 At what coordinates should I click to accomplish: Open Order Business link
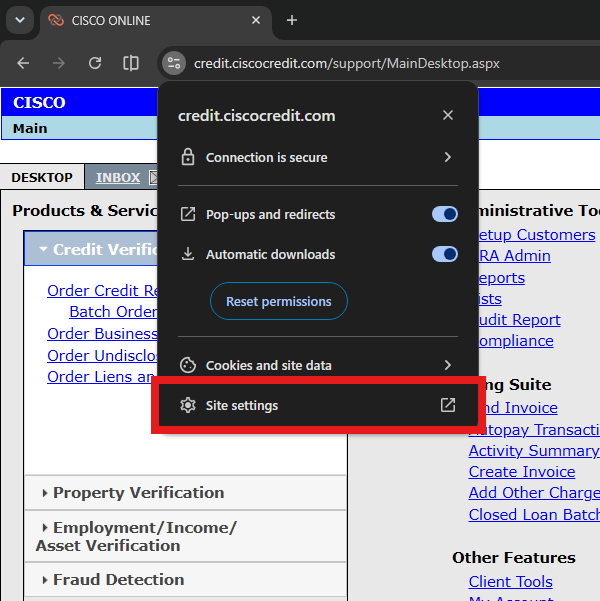102,333
